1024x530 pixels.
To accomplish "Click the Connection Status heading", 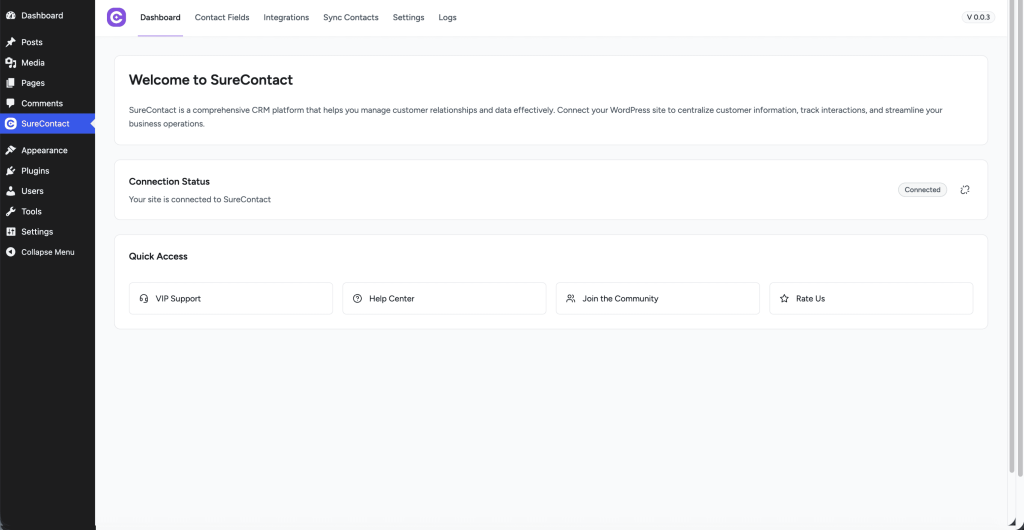I will 169,181.
